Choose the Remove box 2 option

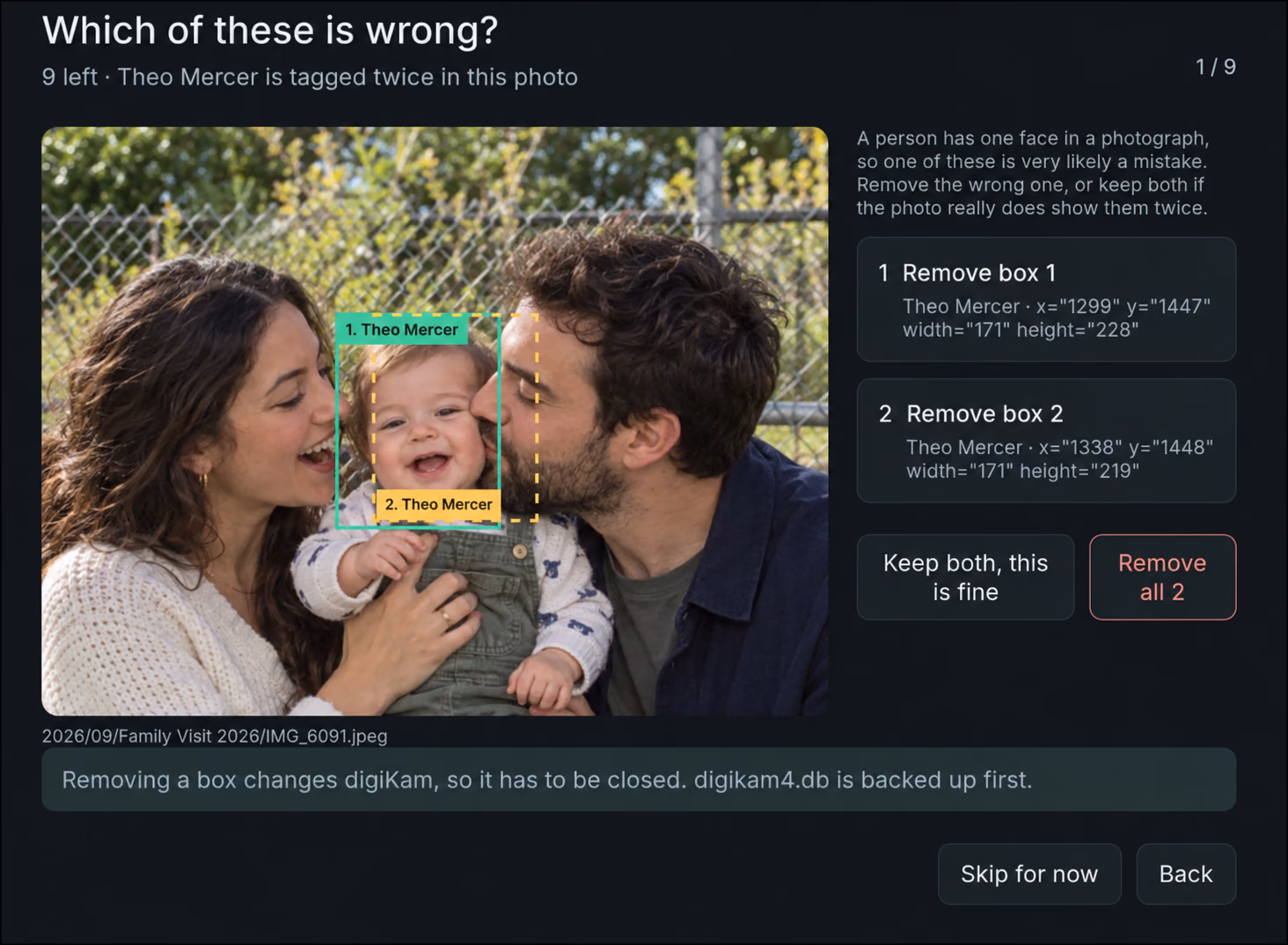coord(1046,441)
